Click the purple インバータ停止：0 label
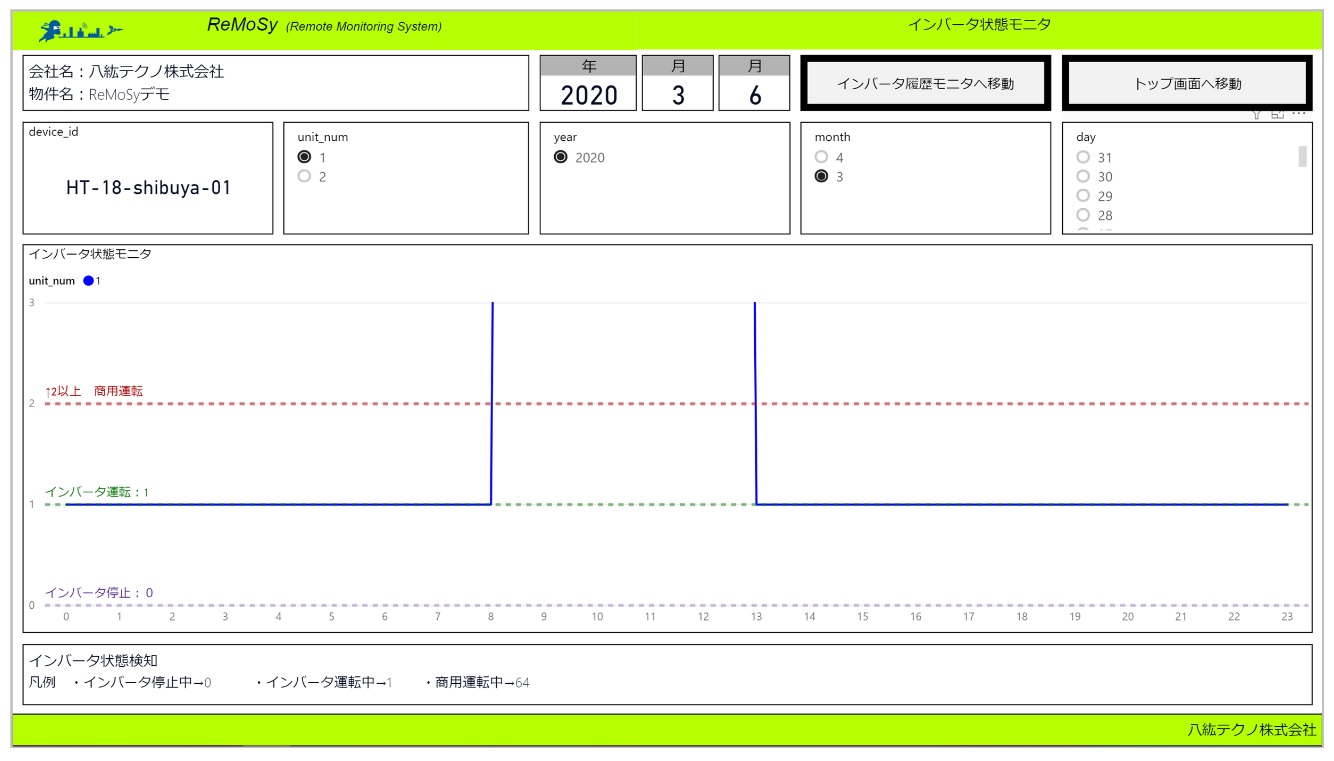Image resolution: width=1334 pixels, height=761 pixels. pos(99,593)
